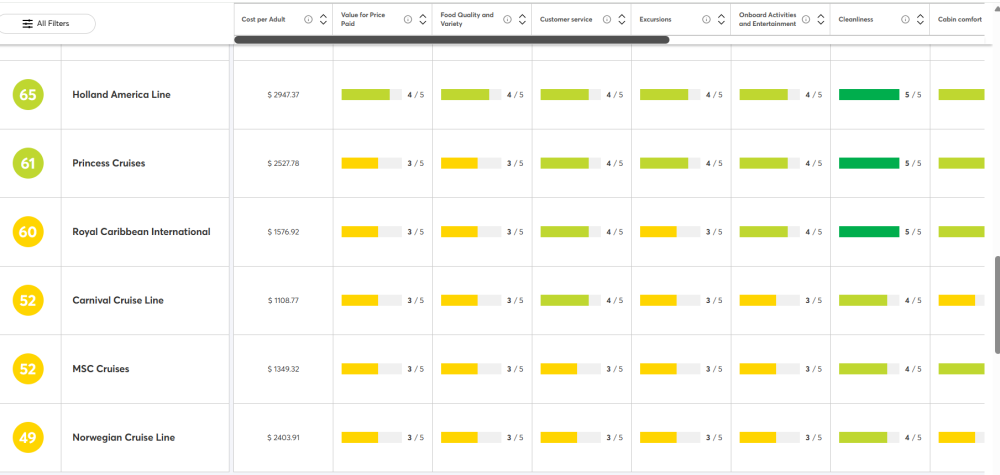Sort by Excursions column

[721, 20]
